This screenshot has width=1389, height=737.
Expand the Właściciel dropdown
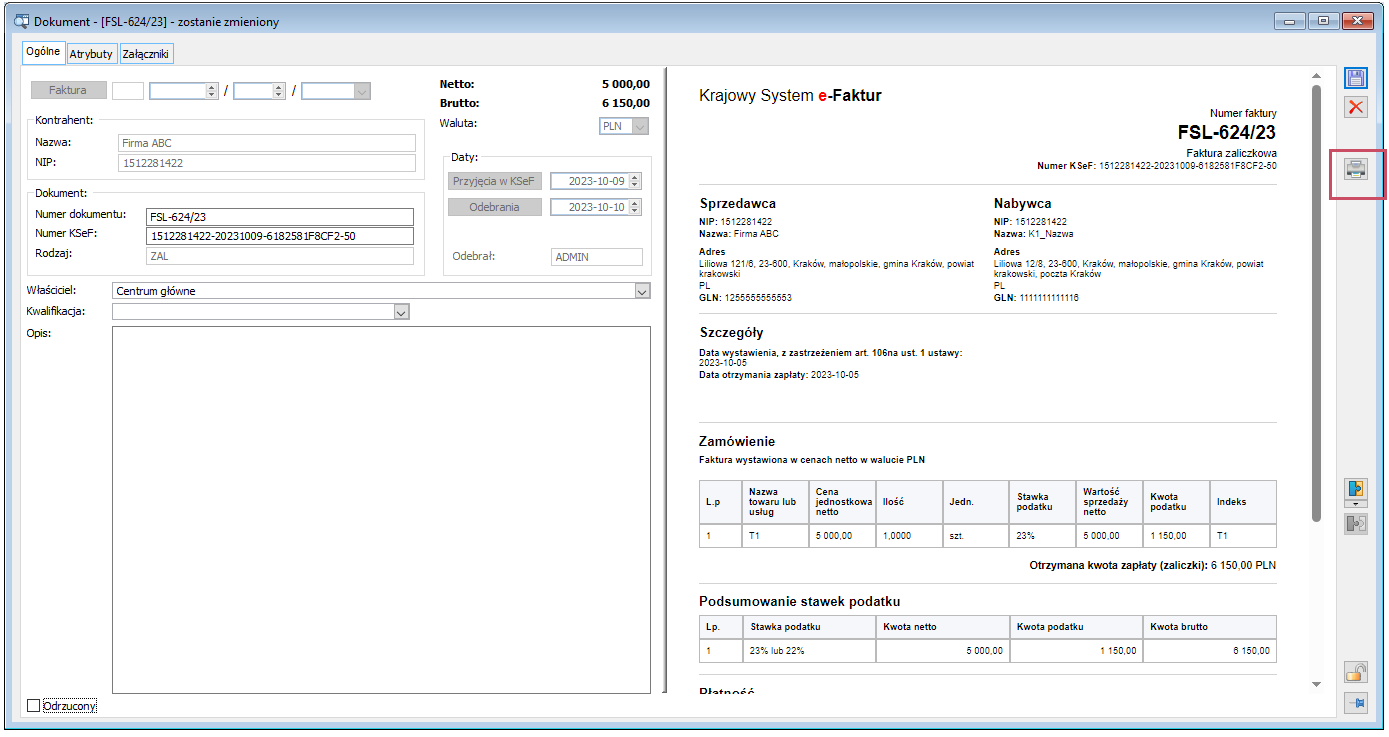pyautogui.click(x=642, y=291)
